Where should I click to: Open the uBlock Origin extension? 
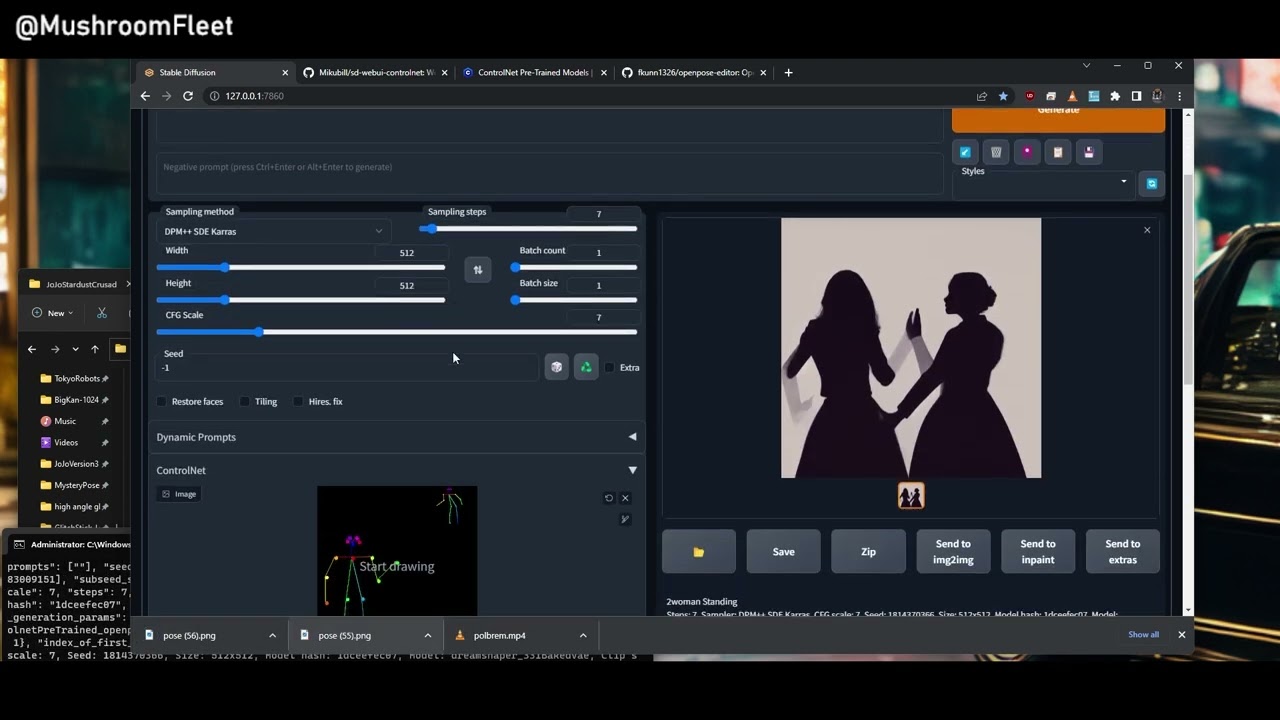(1030, 96)
